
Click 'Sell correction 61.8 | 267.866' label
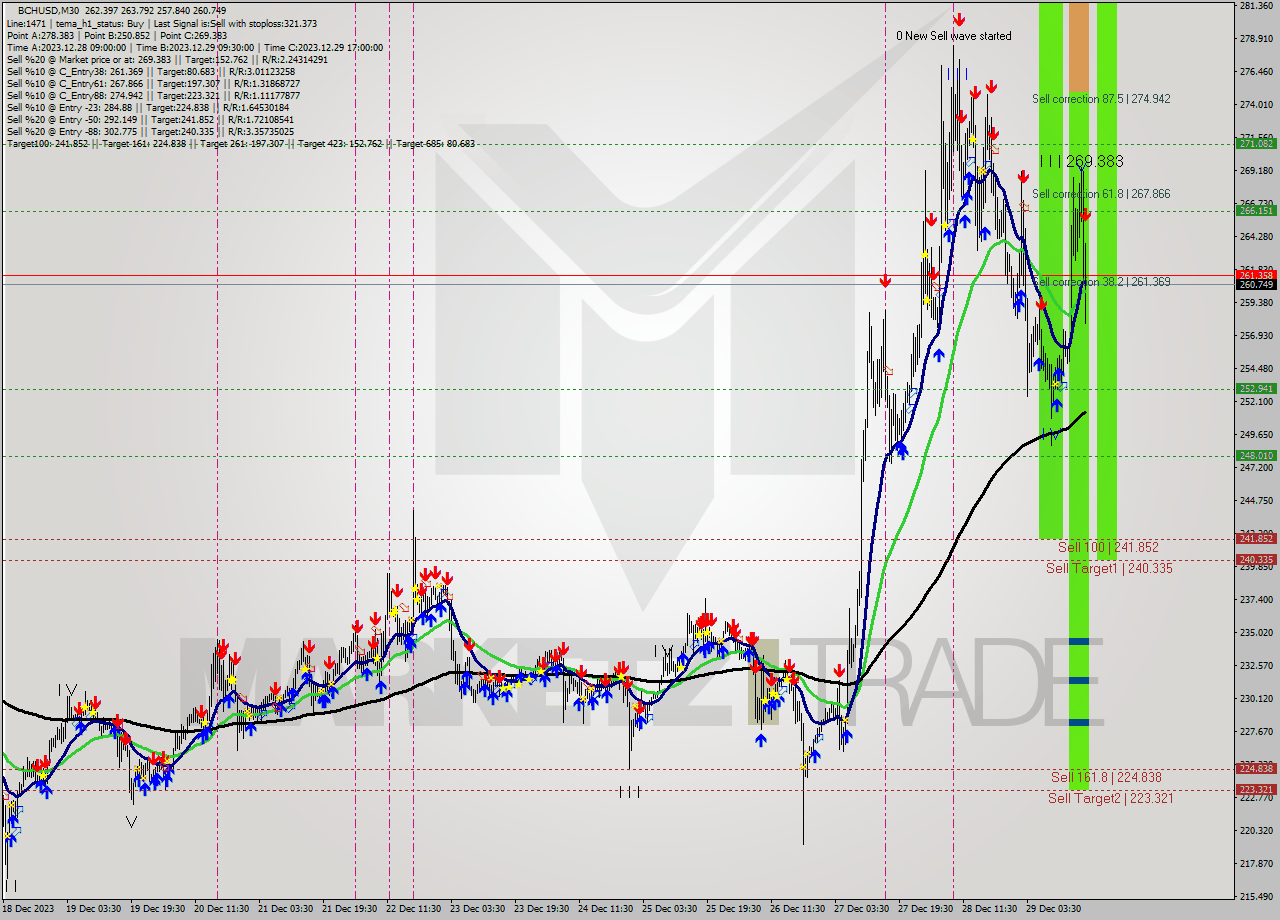(1101, 194)
